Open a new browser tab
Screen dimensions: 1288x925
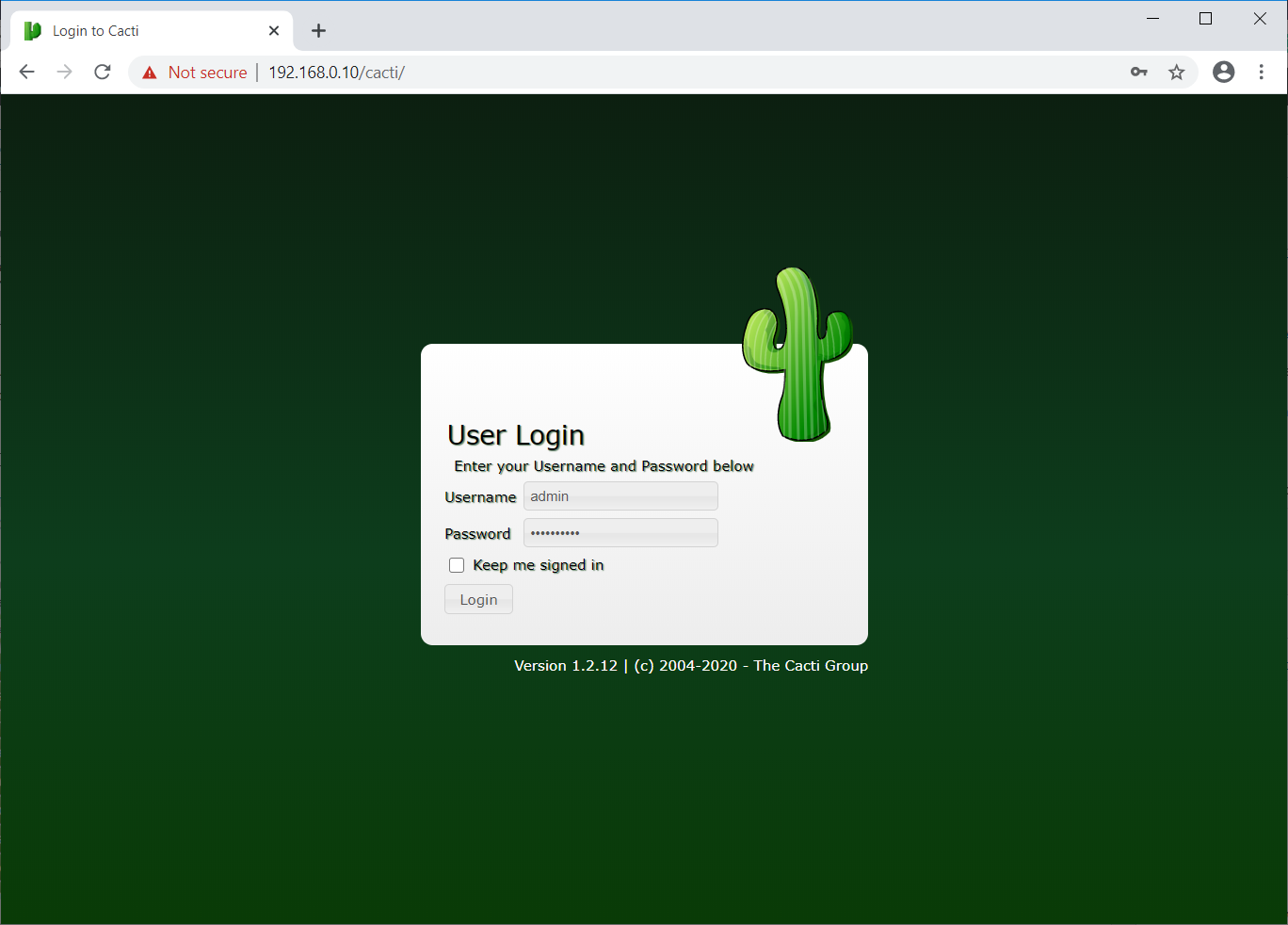coord(319,30)
